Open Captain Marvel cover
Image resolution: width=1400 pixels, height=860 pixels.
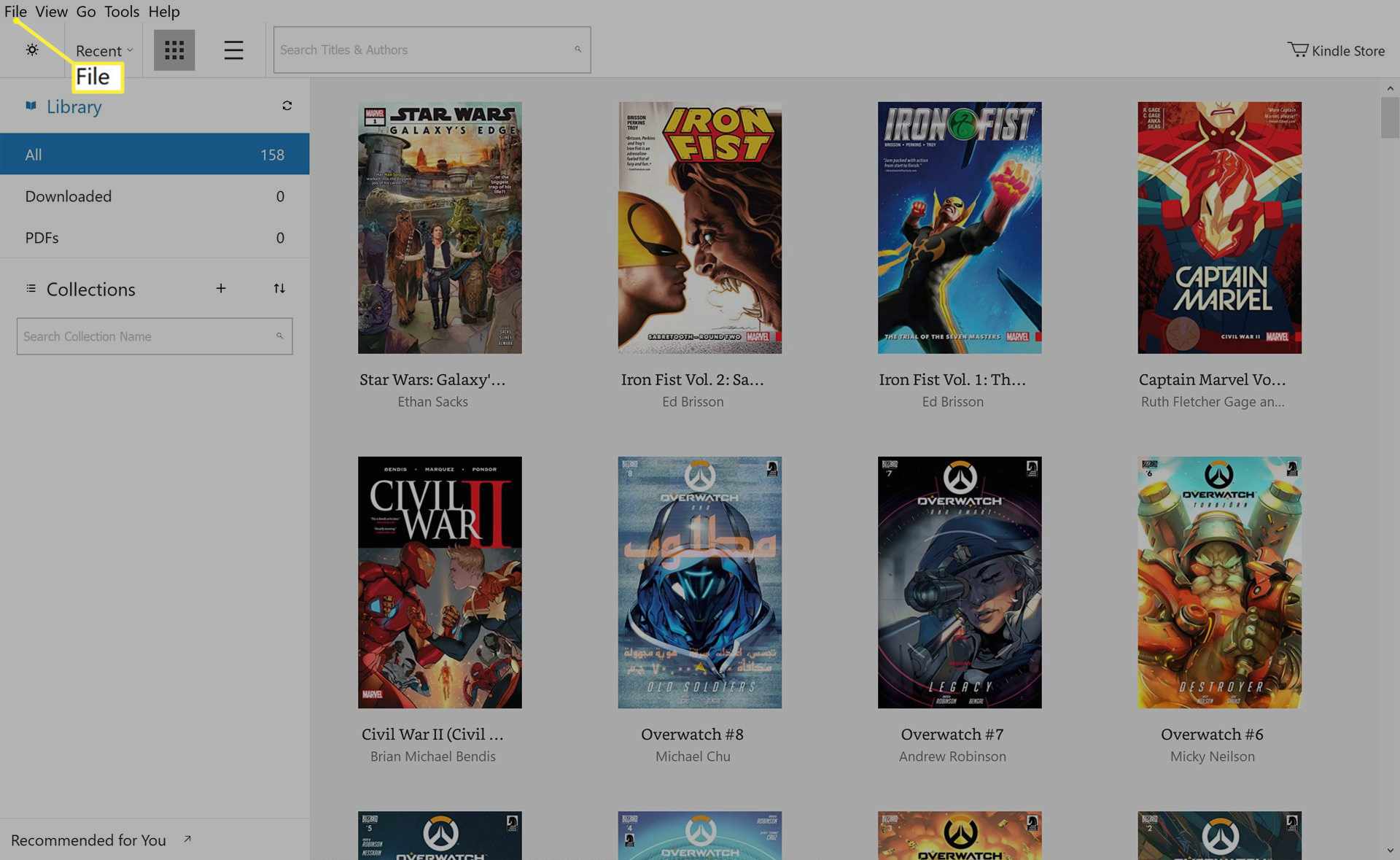point(1219,228)
